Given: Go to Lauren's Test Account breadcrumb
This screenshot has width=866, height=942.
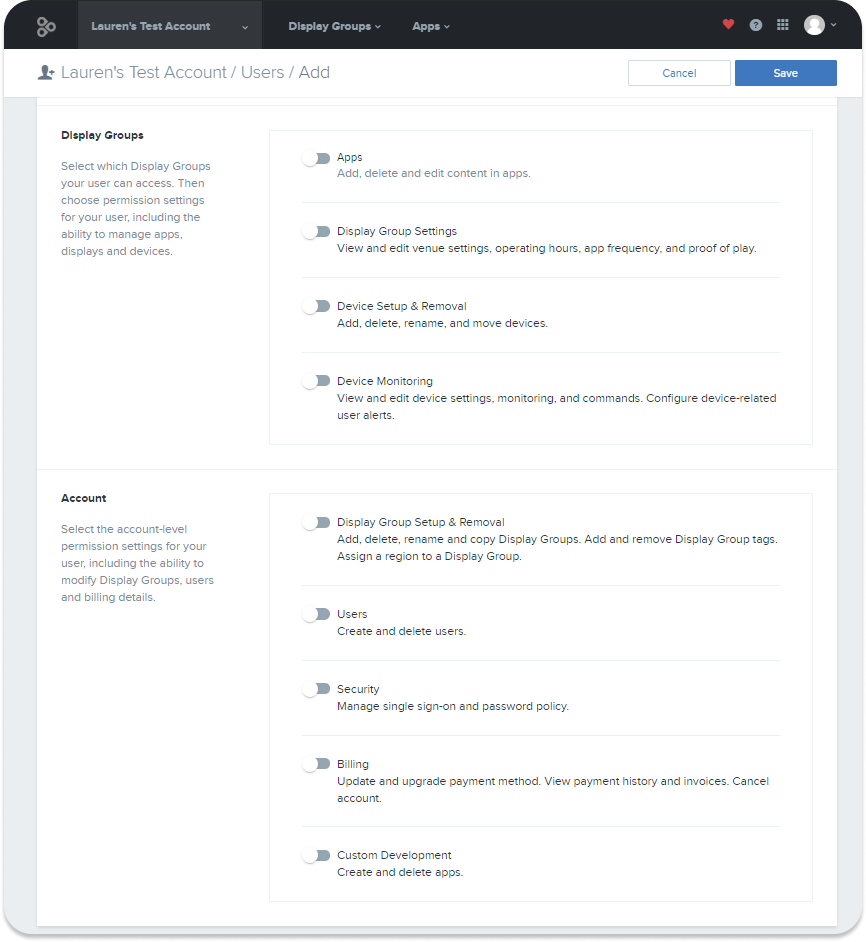Looking at the screenshot, I should tap(144, 72).
